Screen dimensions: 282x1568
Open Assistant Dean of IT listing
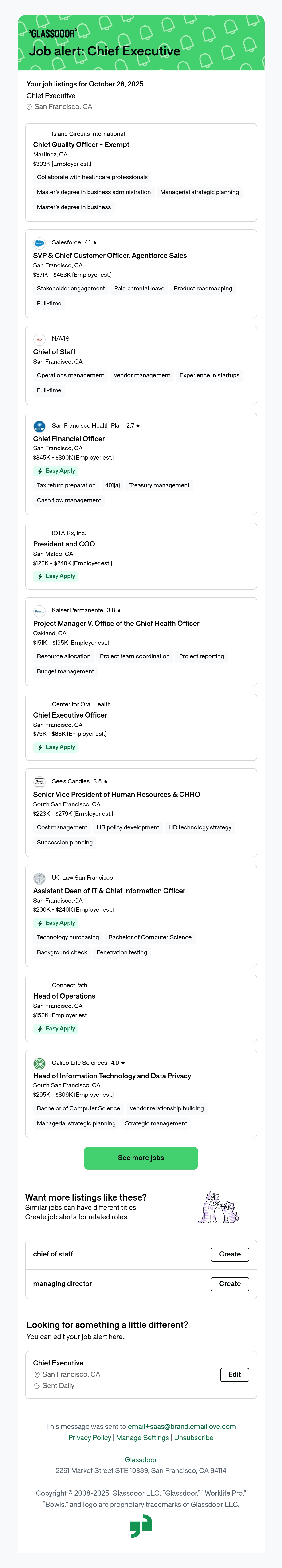click(109, 890)
